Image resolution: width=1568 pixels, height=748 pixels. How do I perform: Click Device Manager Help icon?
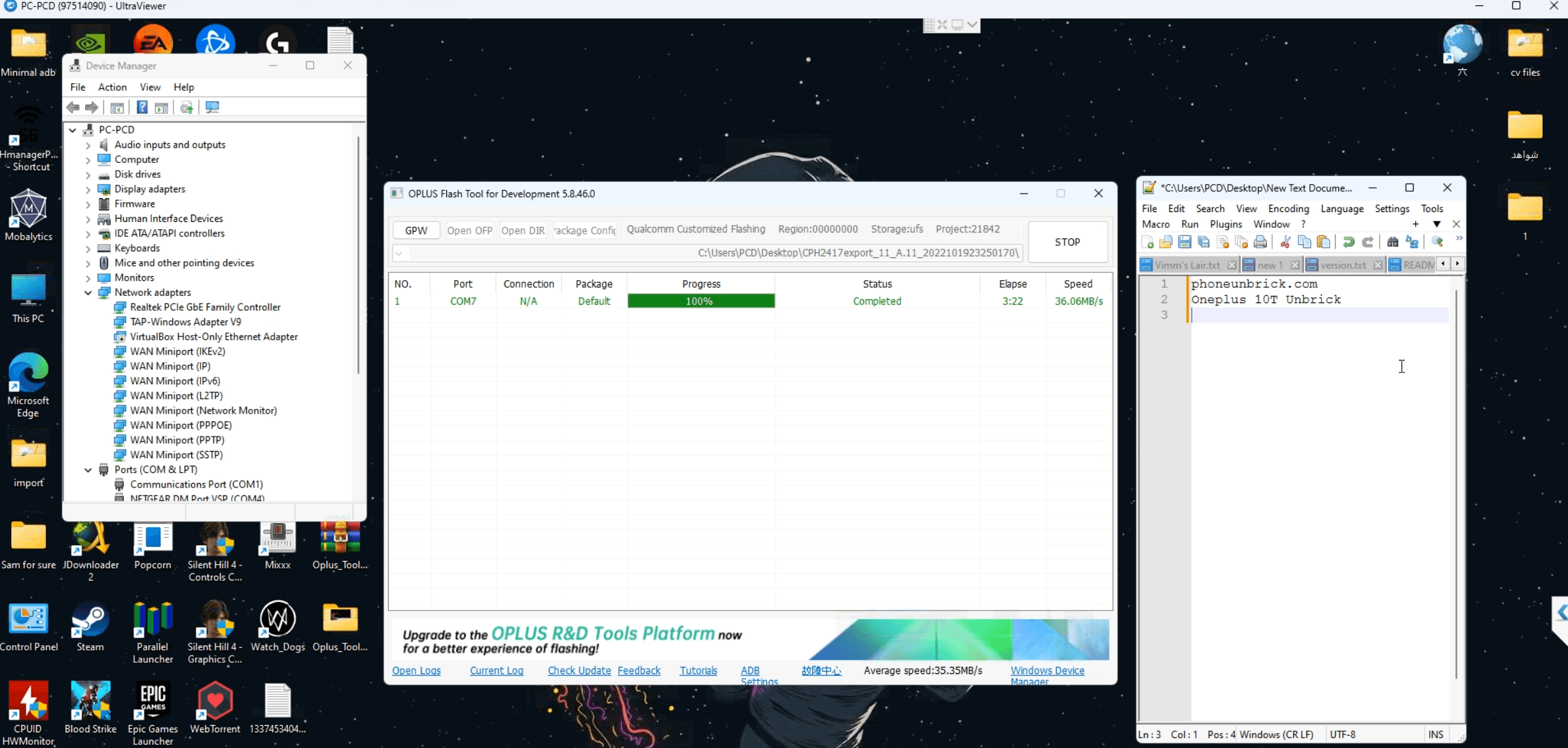click(142, 107)
